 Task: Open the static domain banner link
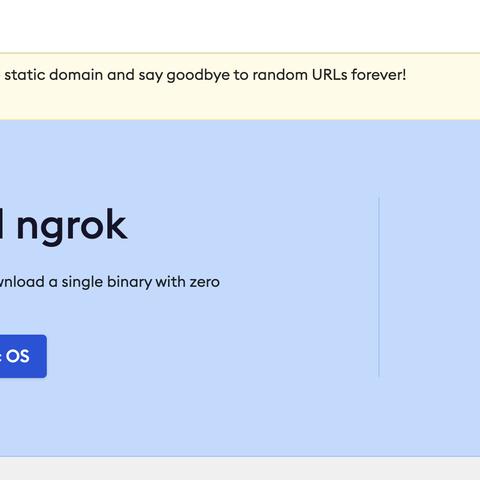205,75
